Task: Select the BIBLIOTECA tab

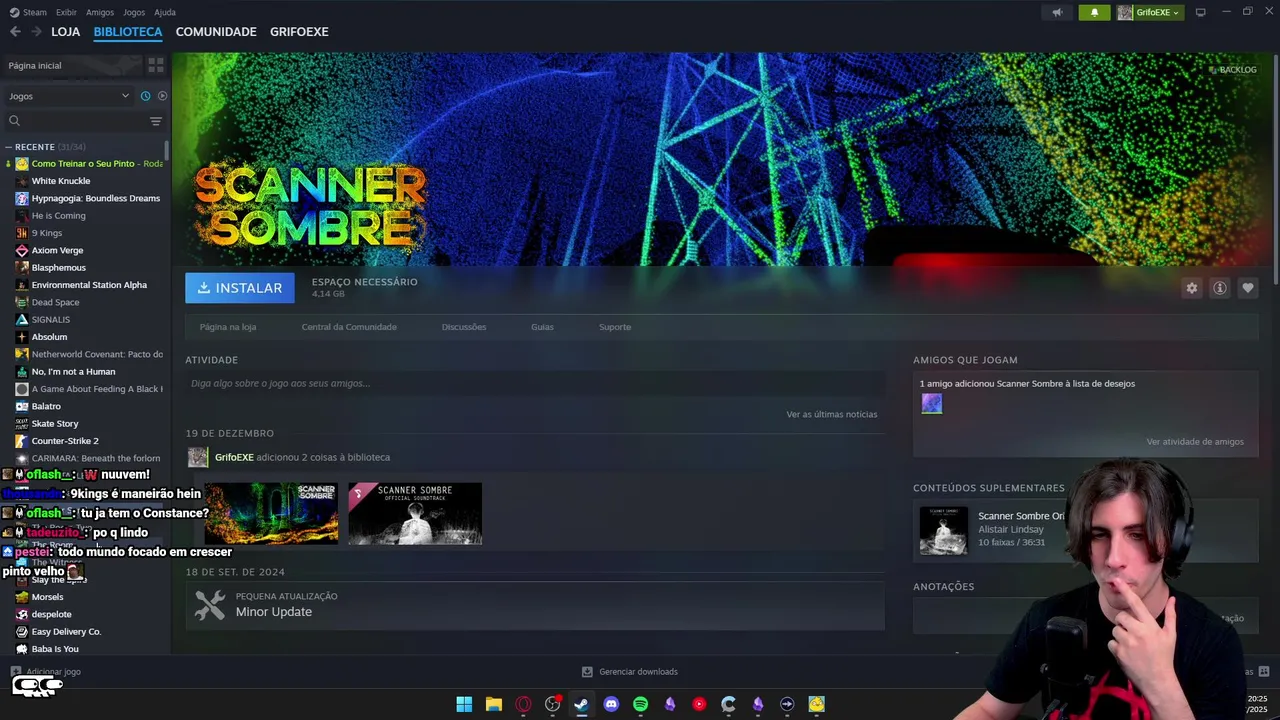Action: 128,32
